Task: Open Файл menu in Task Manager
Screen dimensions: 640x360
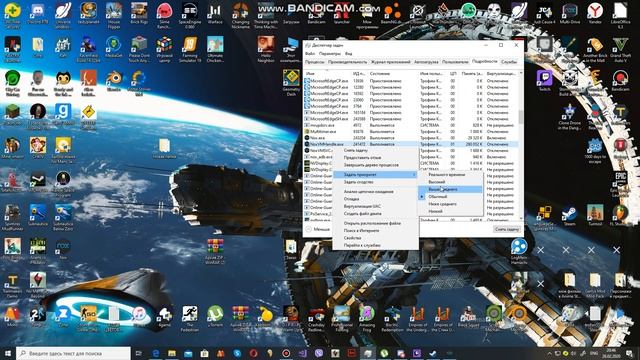Action: pyautogui.click(x=310, y=53)
